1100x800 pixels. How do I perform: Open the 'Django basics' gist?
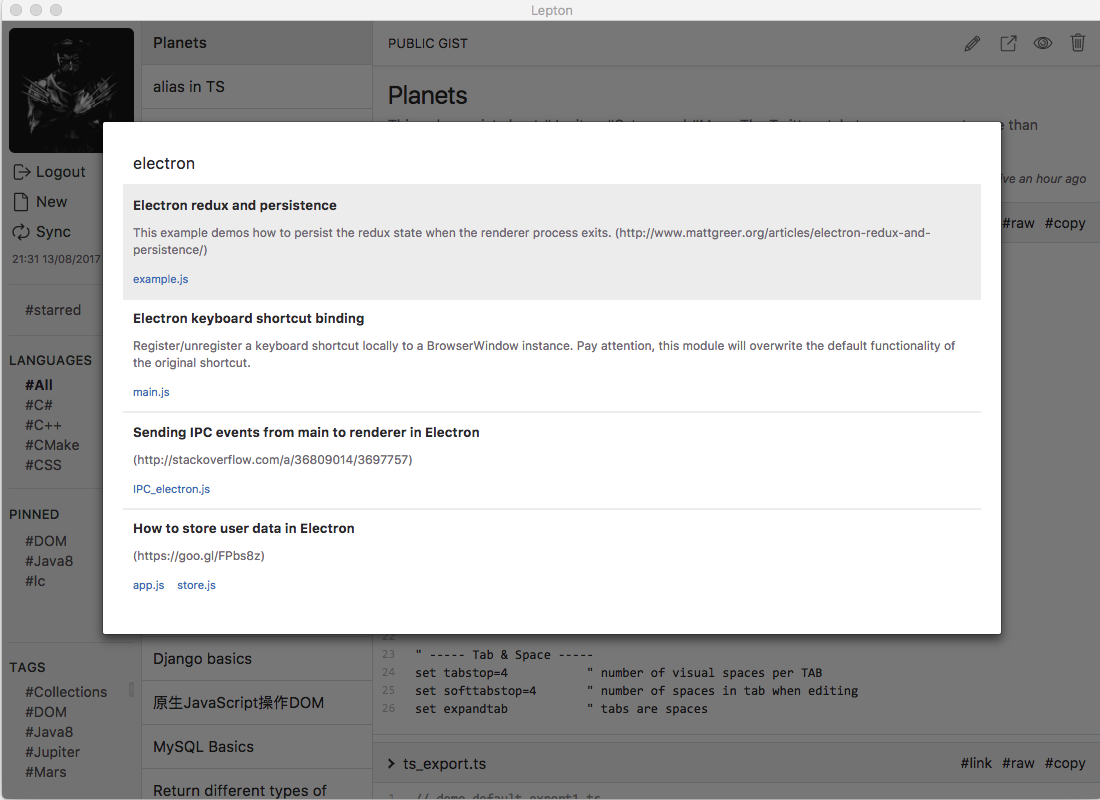pyautogui.click(x=257, y=659)
